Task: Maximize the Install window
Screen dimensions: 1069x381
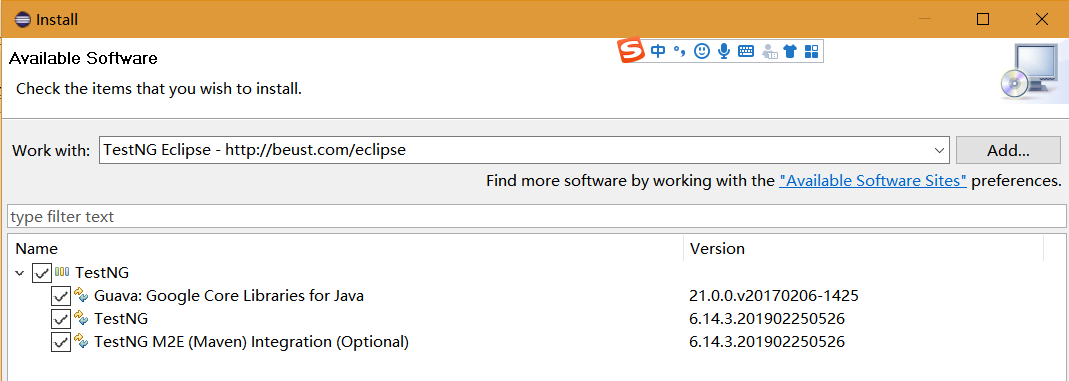Action: pos(982,19)
